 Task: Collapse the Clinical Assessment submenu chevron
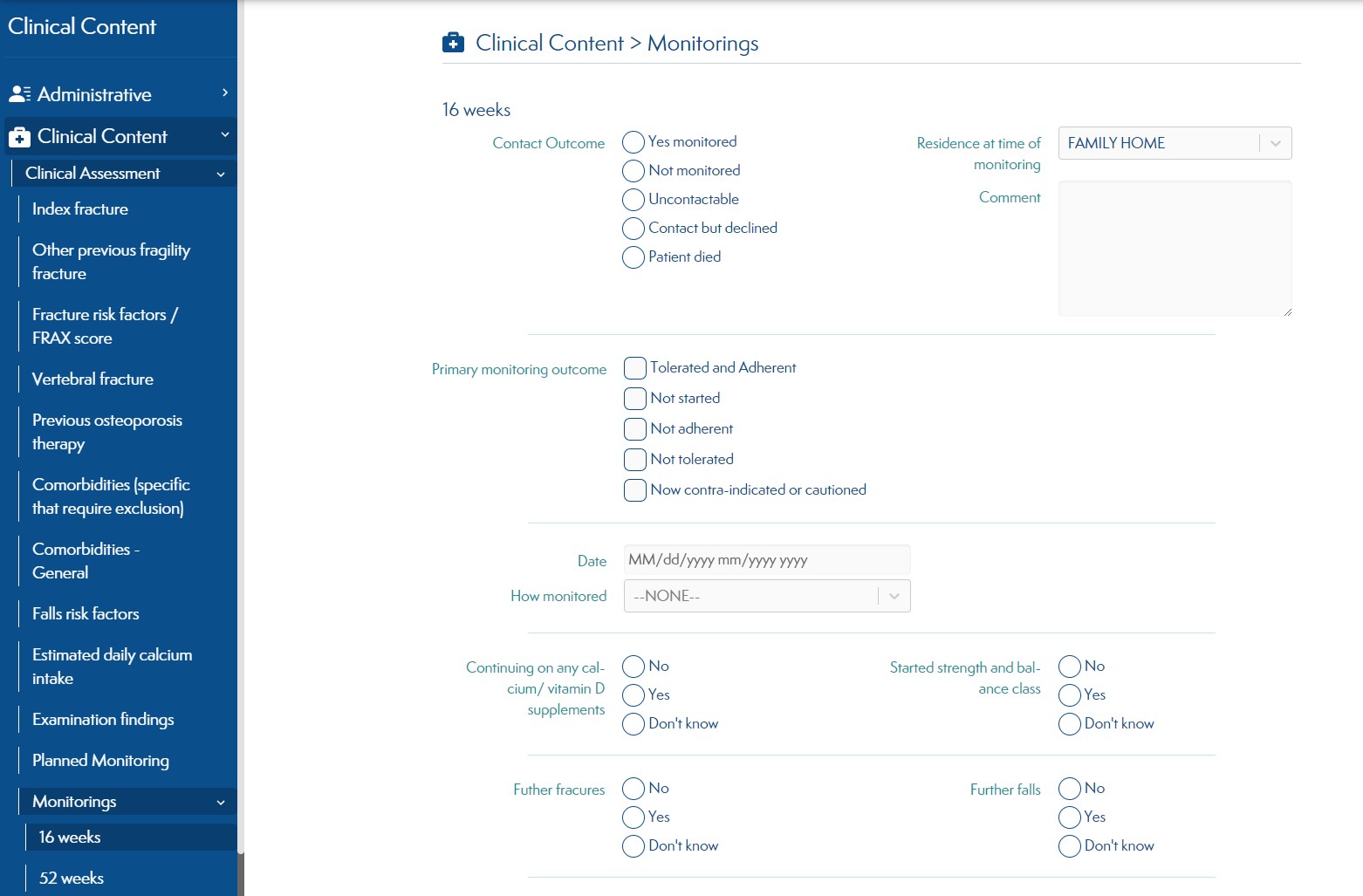tap(221, 174)
